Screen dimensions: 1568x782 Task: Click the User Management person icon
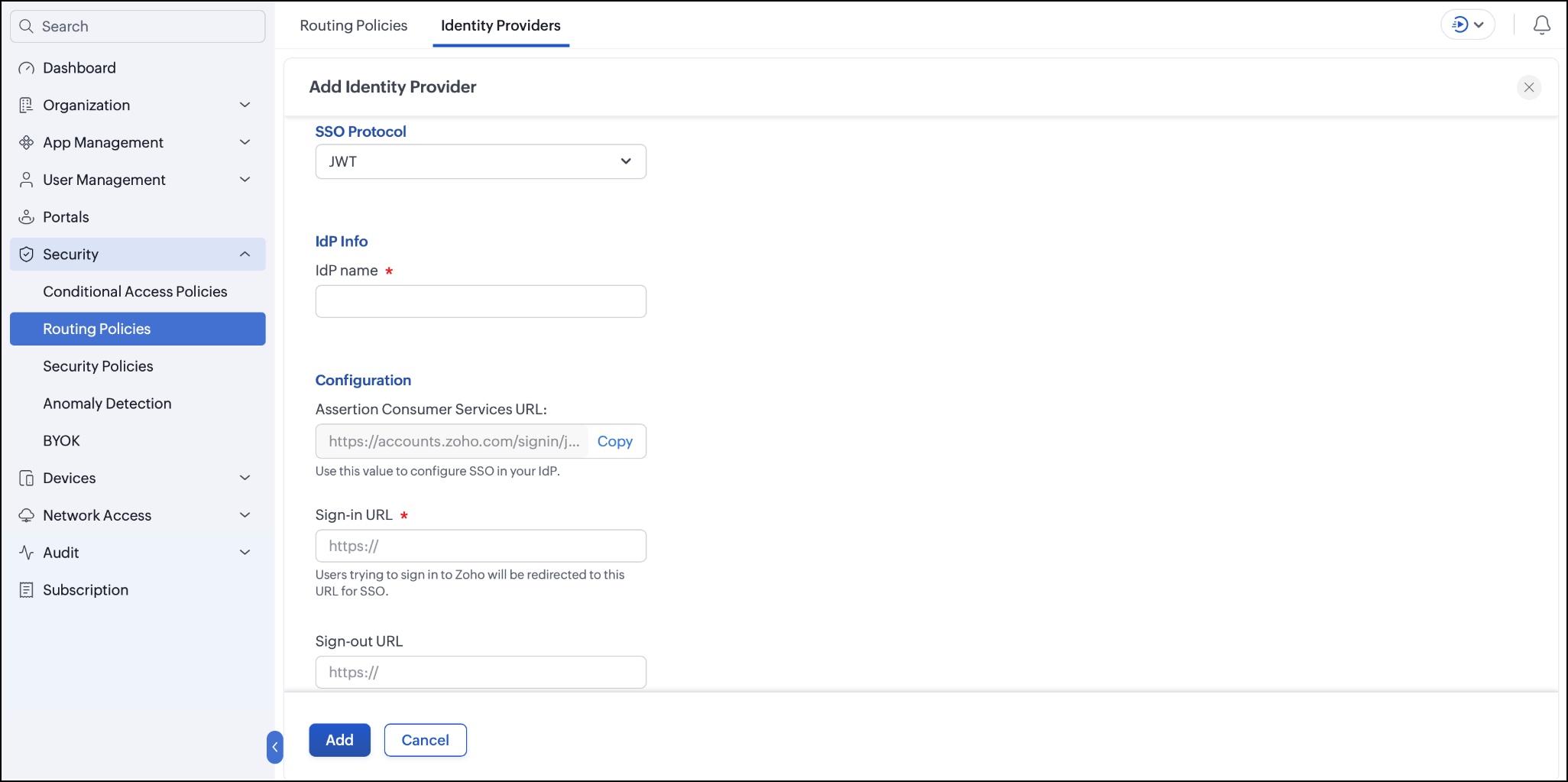[x=26, y=180]
